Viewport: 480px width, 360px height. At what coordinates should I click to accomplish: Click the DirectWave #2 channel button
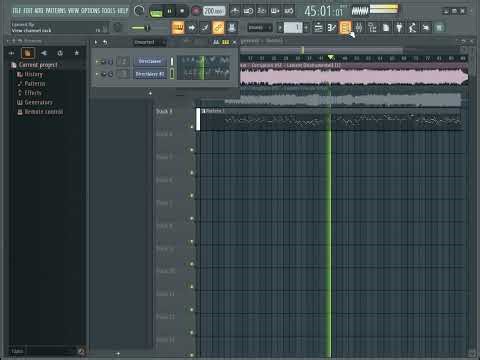pos(150,74)
